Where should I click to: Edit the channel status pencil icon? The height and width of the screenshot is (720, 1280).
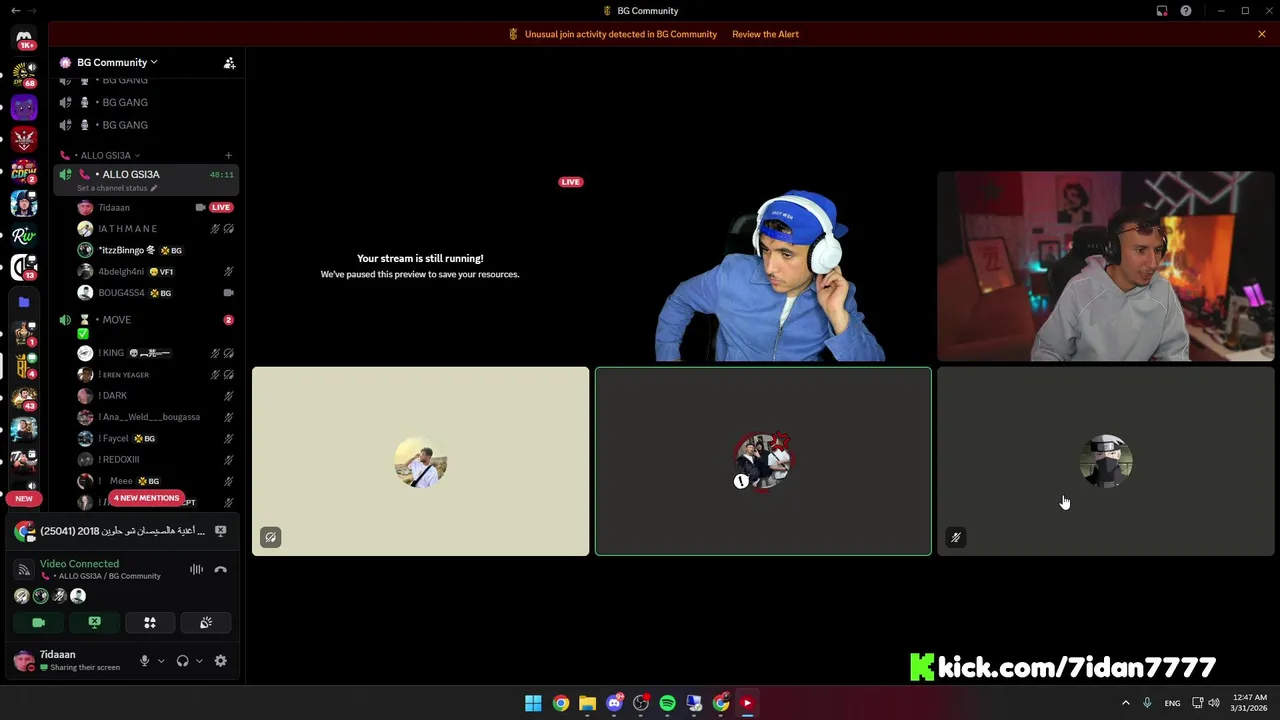153,188
